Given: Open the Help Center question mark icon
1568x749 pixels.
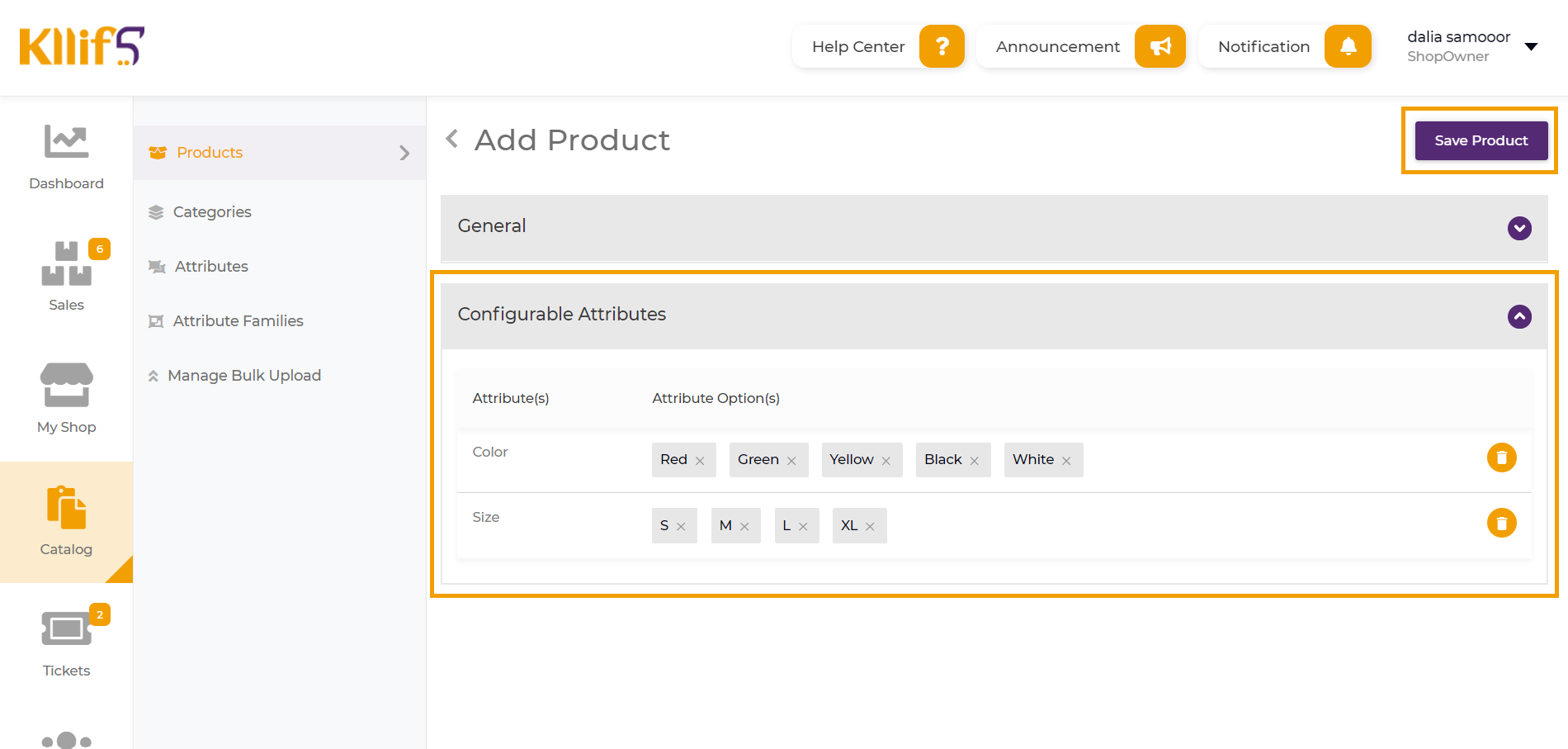Looking at the screenshot, I should (942, 46).
